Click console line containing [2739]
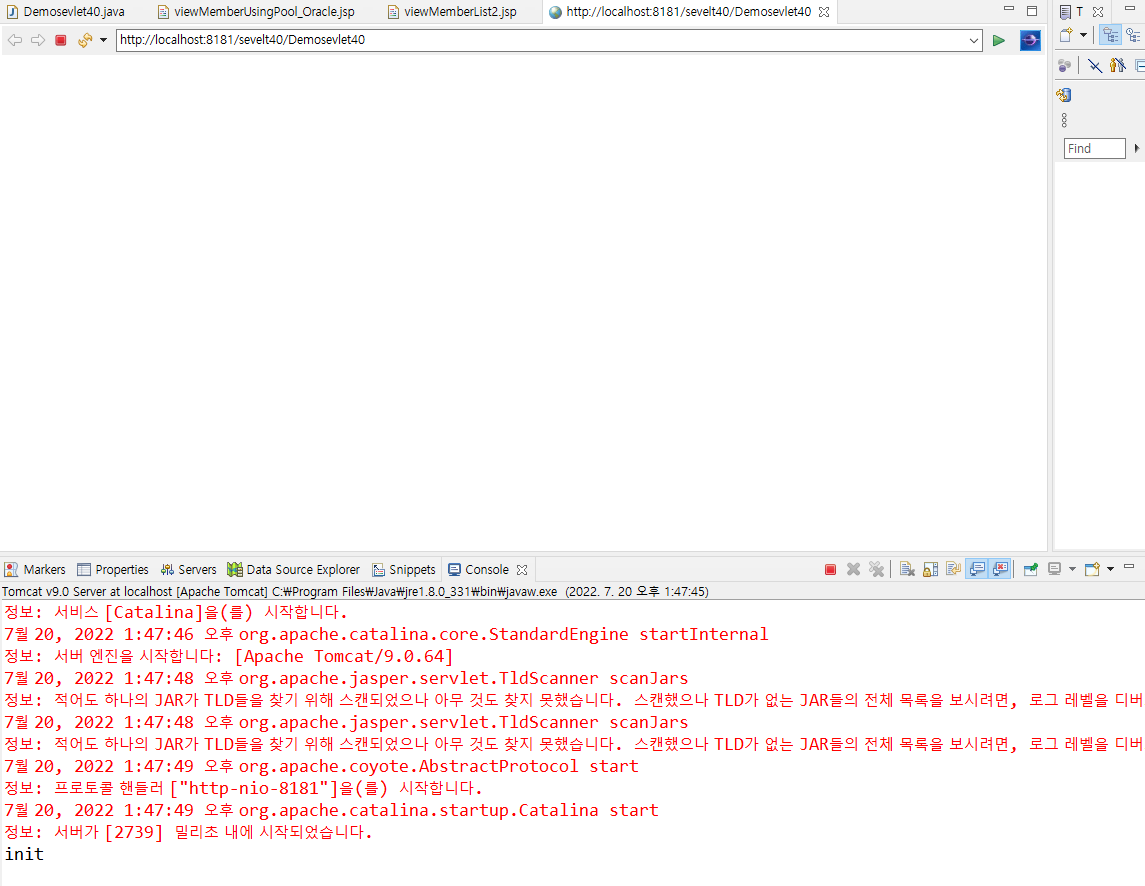This screenshot has height=886, width=1145. (x=188, y=832)
